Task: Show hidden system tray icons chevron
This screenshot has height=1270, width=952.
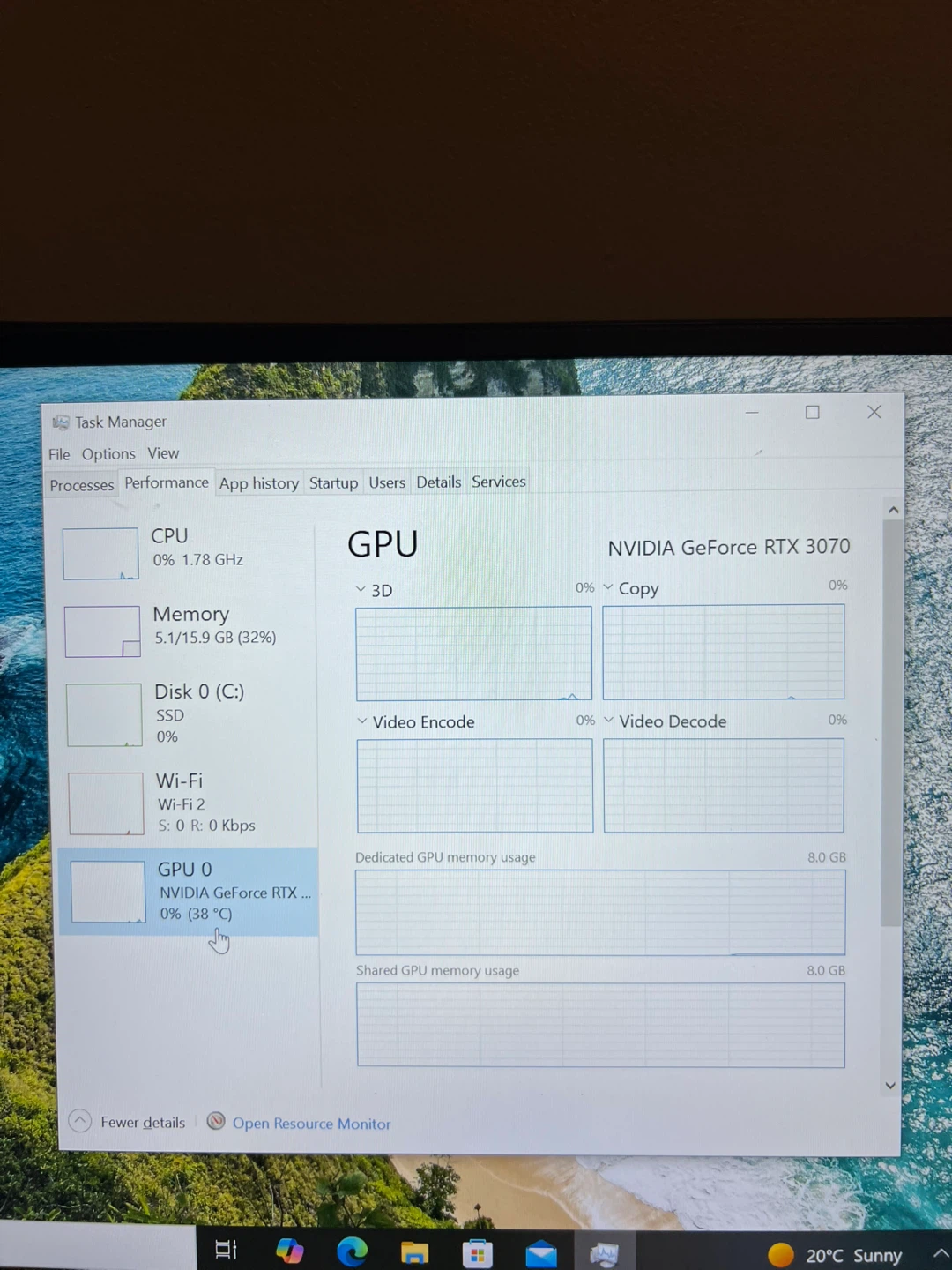Action: pos(940,1252)
